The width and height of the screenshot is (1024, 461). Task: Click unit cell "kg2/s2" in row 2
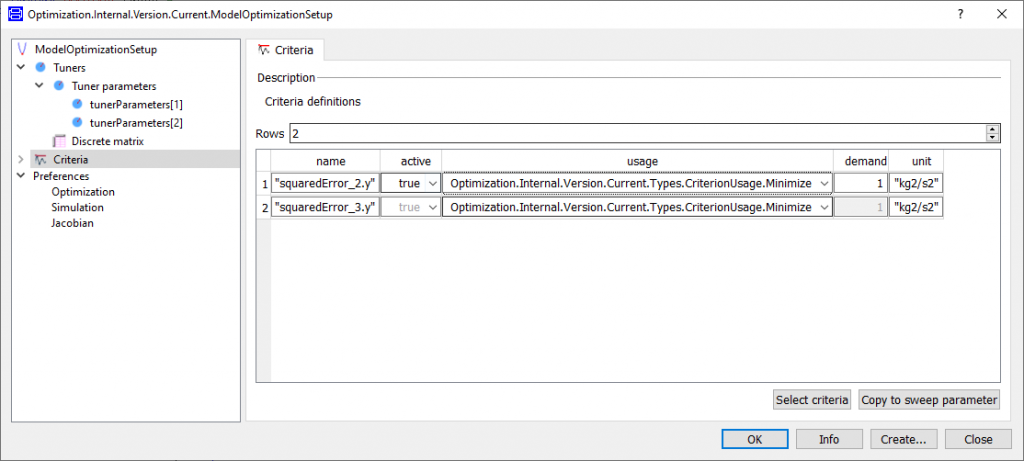[916, 207]
